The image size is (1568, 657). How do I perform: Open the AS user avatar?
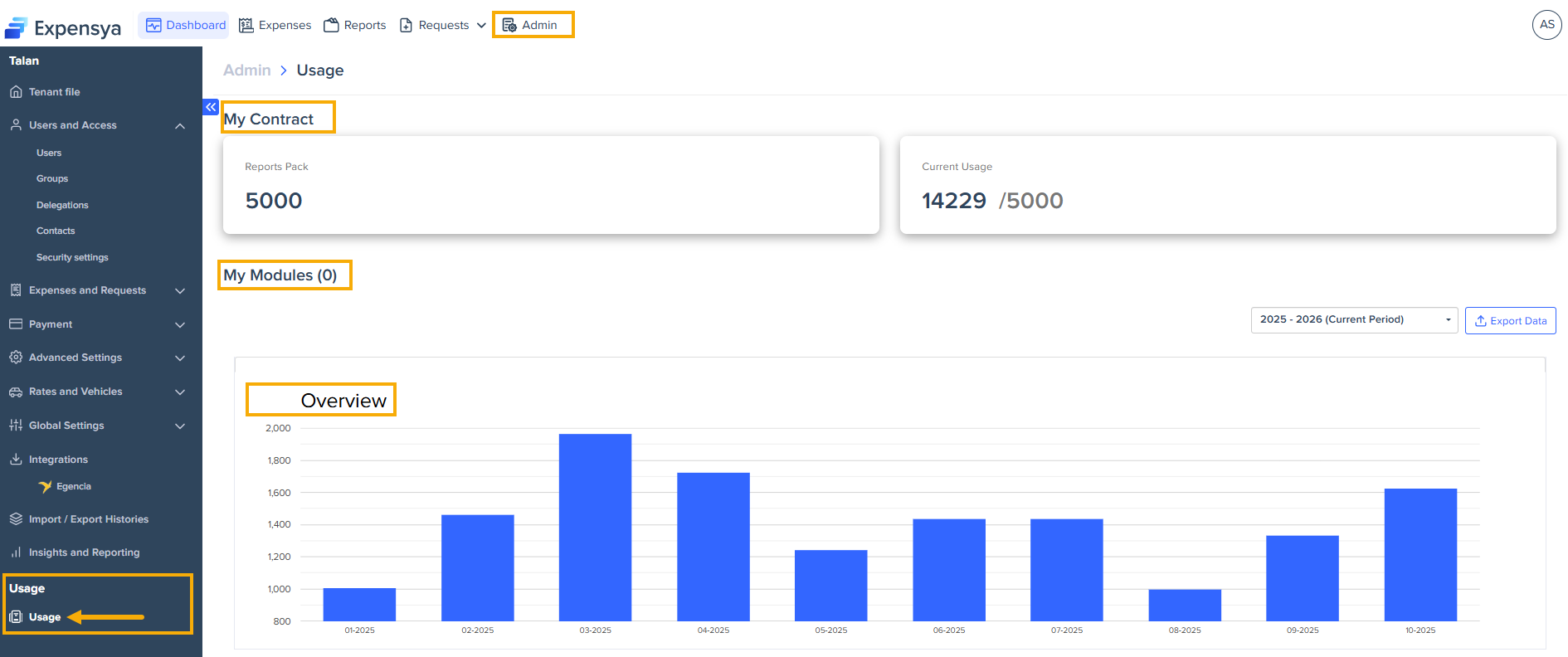coord(1546,25)
